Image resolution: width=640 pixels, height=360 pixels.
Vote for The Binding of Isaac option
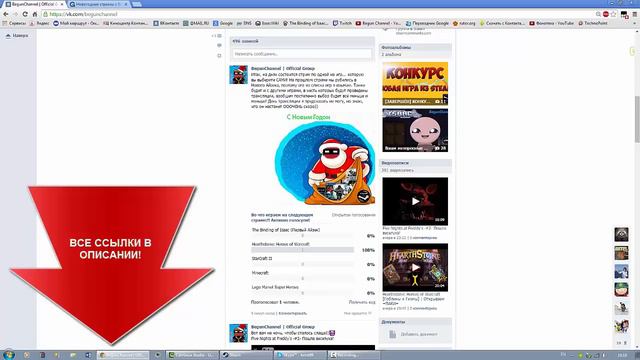tap(286, 230)
